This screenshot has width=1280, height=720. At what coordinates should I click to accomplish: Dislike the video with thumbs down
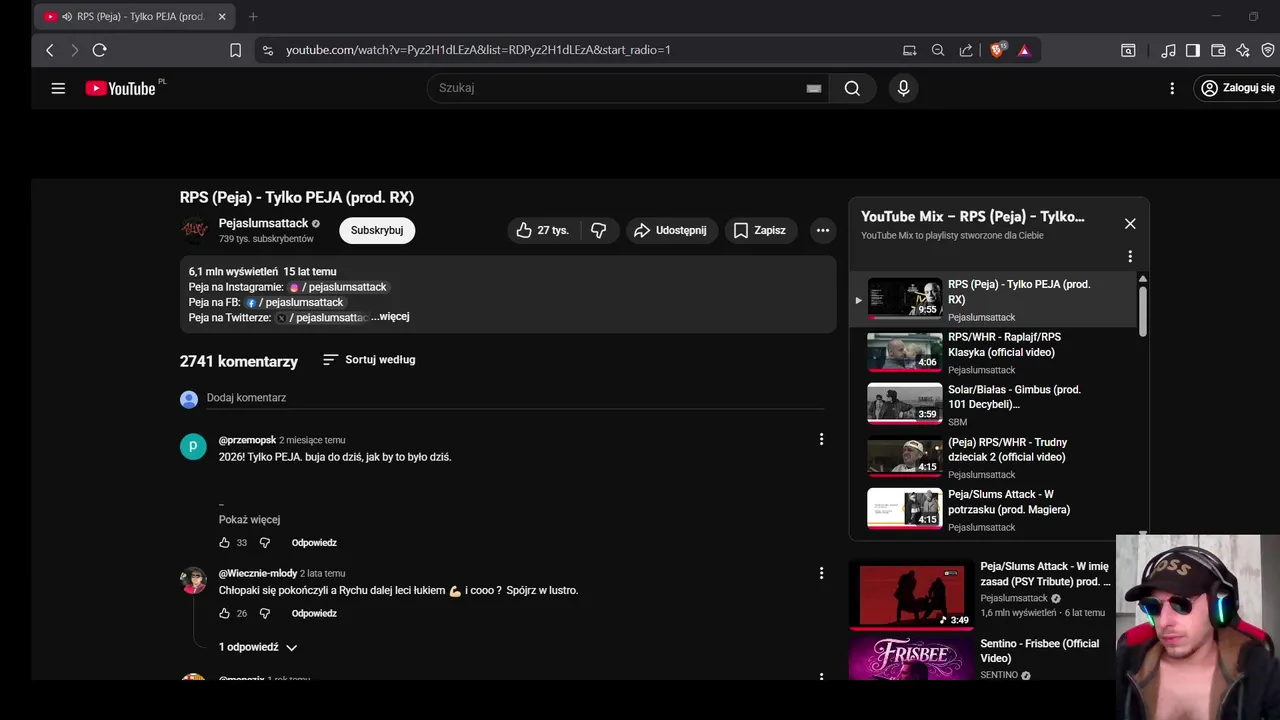(599, 230)
